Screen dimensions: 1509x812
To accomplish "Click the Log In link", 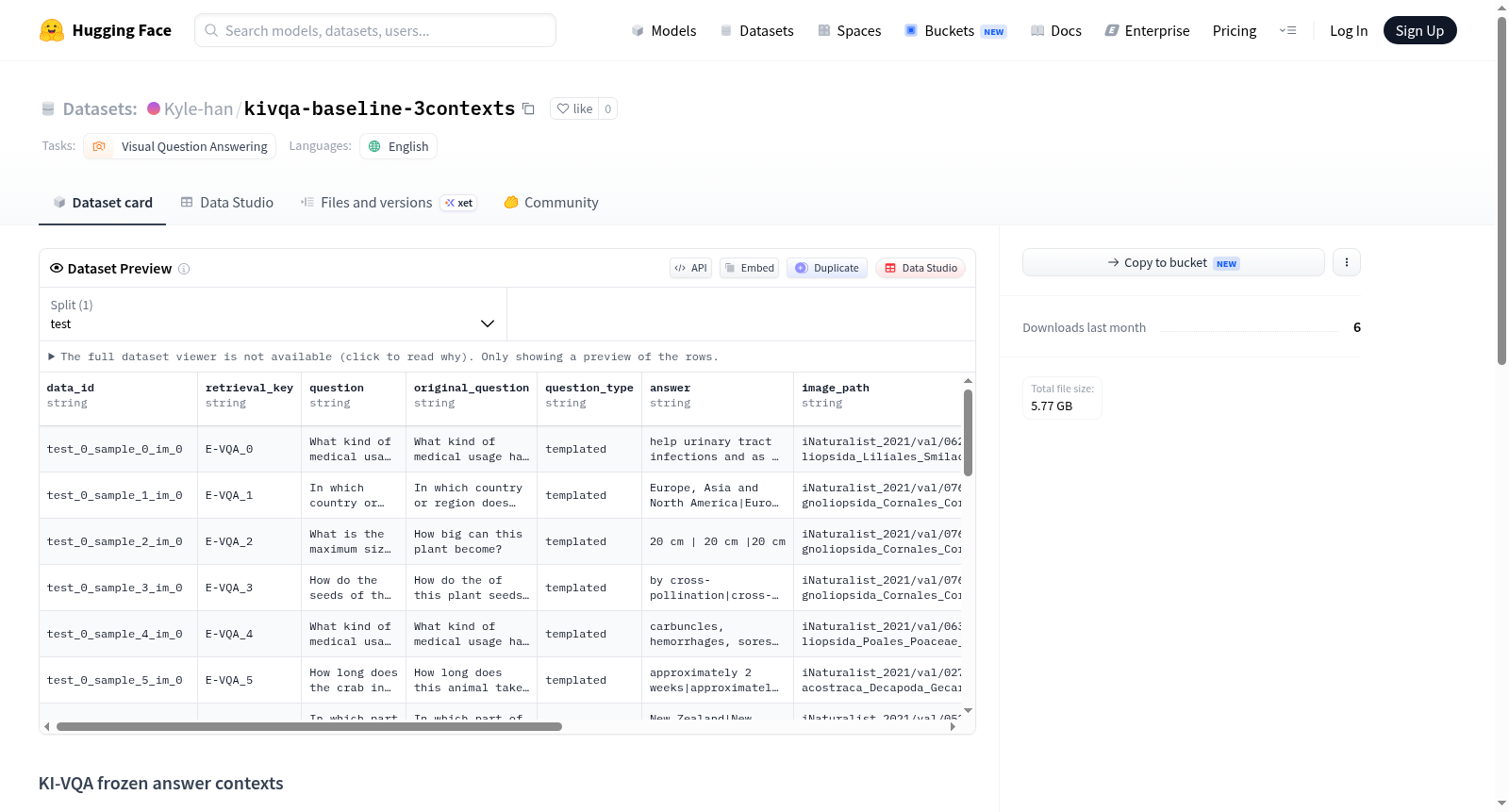I will (x=1349, y=30).
